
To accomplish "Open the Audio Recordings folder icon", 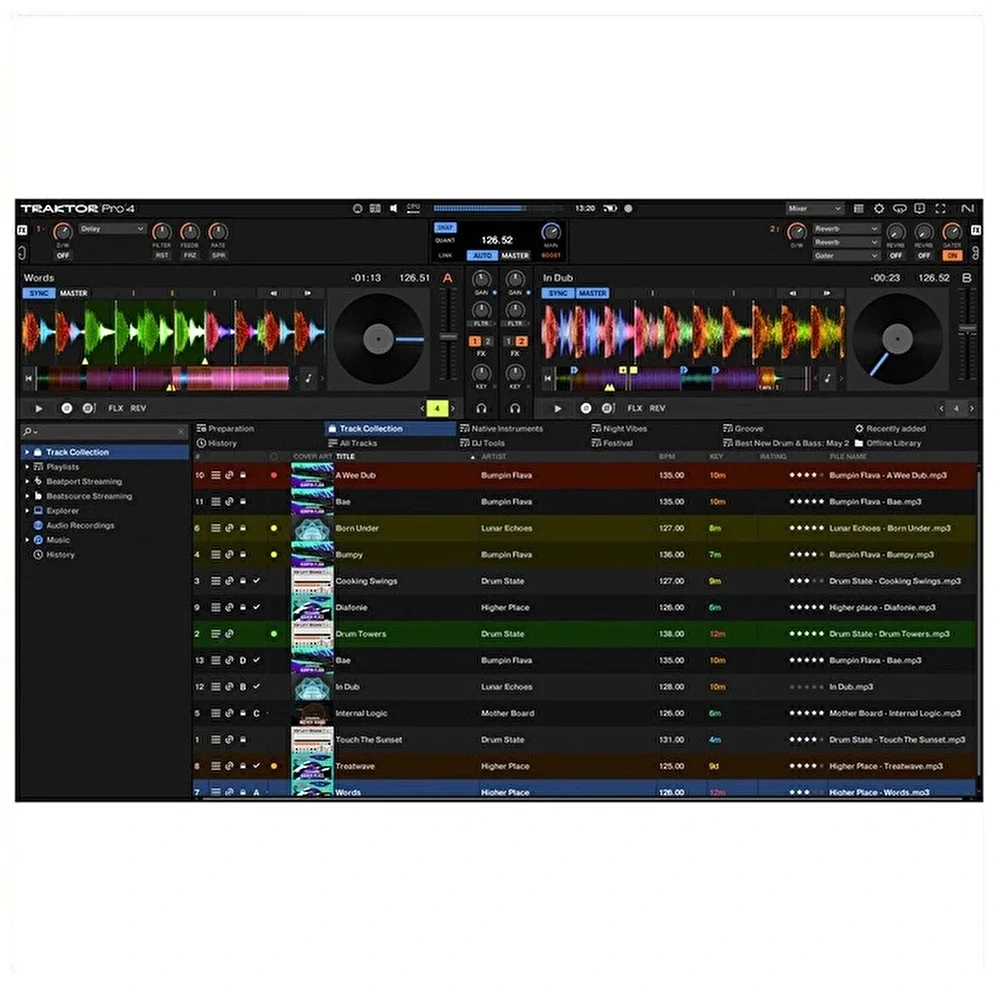I will pyautogui.click(x=38, y=525).
